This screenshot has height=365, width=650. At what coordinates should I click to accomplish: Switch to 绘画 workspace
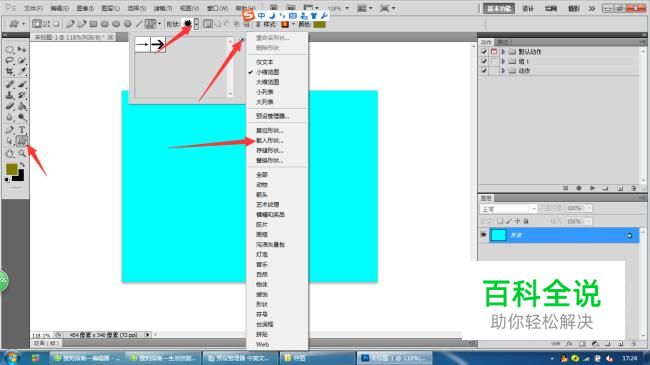[x=551, y=9]
